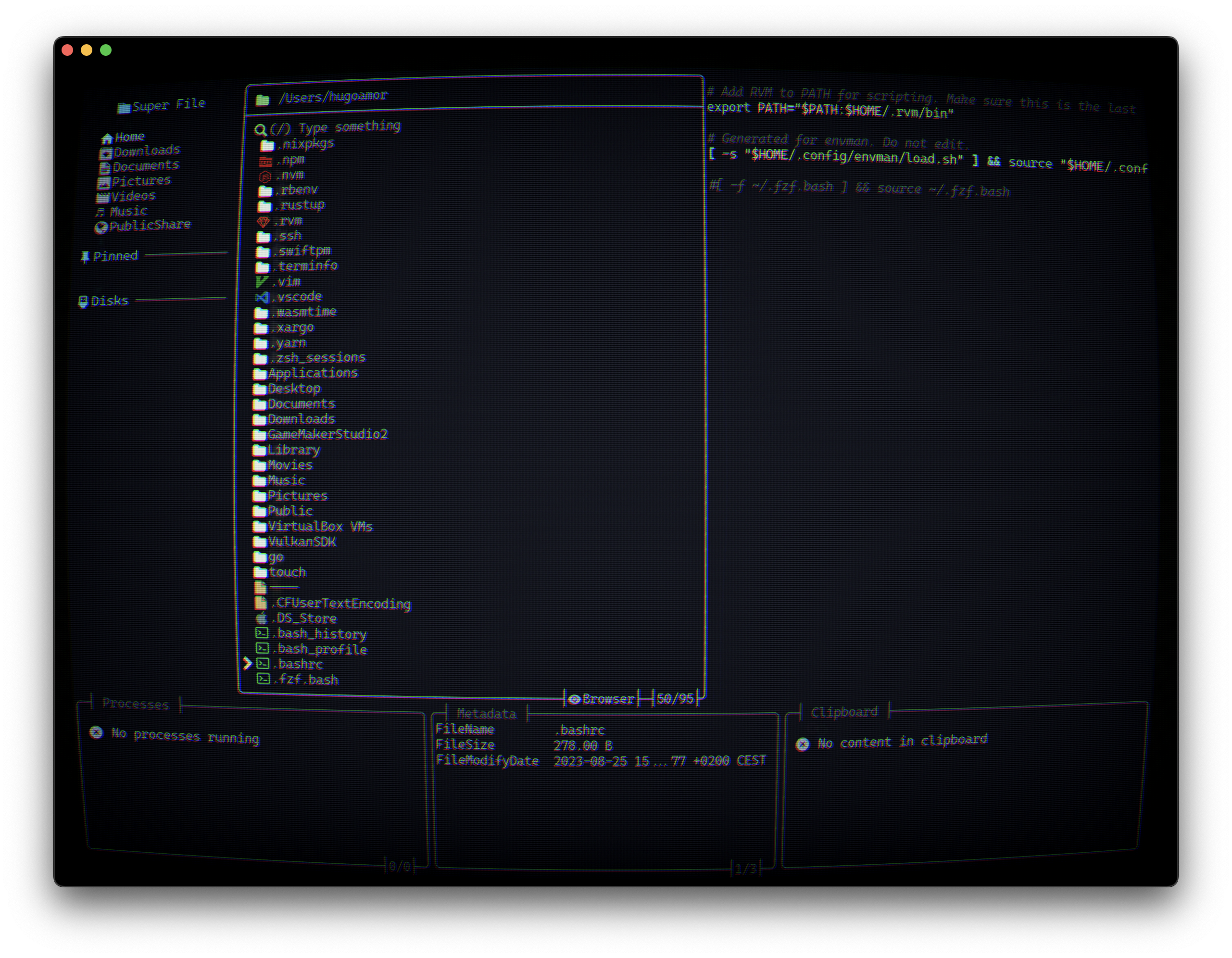Click the terminal icon beside .fzf.bash
Viewport: 1232px width, 958px height.
[264, 678]
